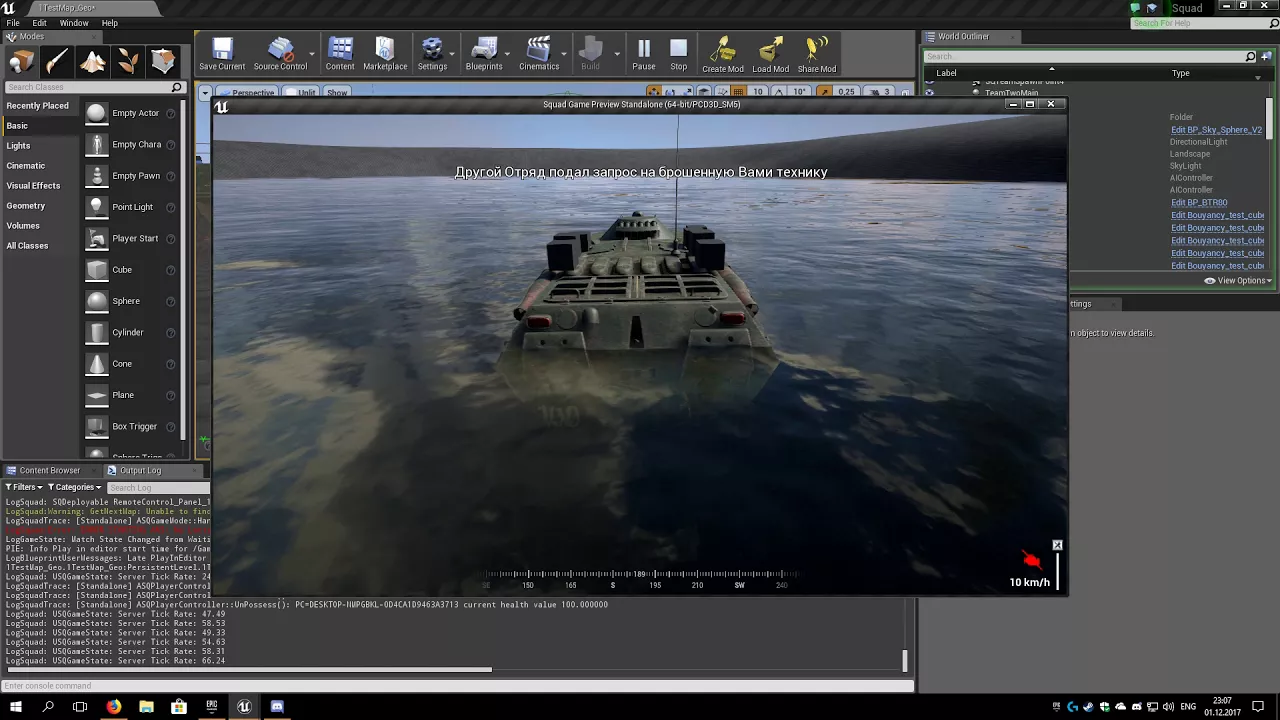Screen dimensions: 1280x720
Task: Open the viewport options dropdown arrow
Action: click(x=205, y=93)
